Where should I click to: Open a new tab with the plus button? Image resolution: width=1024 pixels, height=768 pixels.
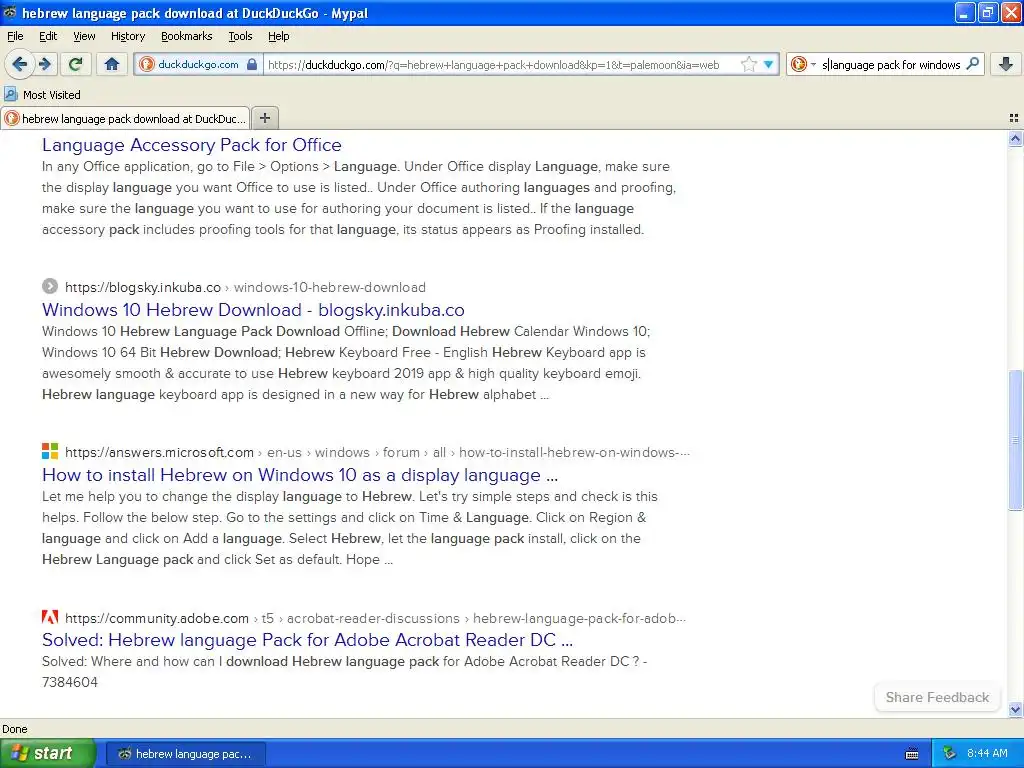pyautogui.click(x=265, y=118)
